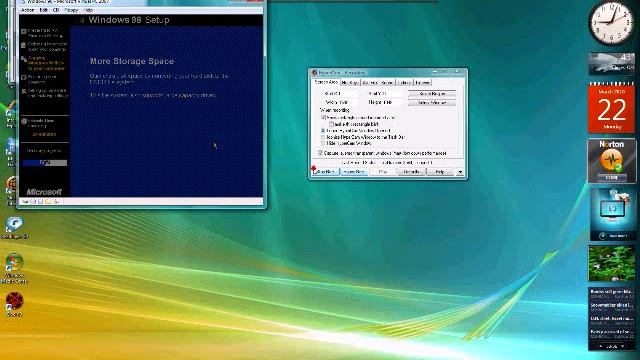This screenshot has height=360, width=640.
Task: Switch to HyperCam Hot Keys tab
Action: point(350,82)
